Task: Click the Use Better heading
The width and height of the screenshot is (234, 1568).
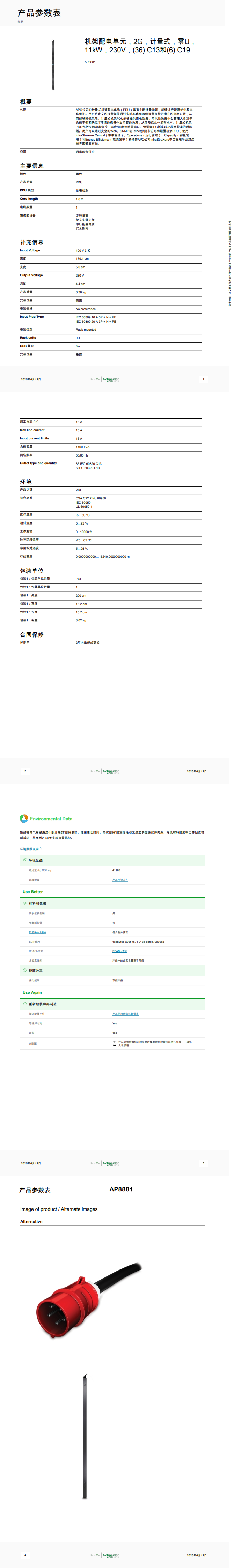Action: coord(32,892)
